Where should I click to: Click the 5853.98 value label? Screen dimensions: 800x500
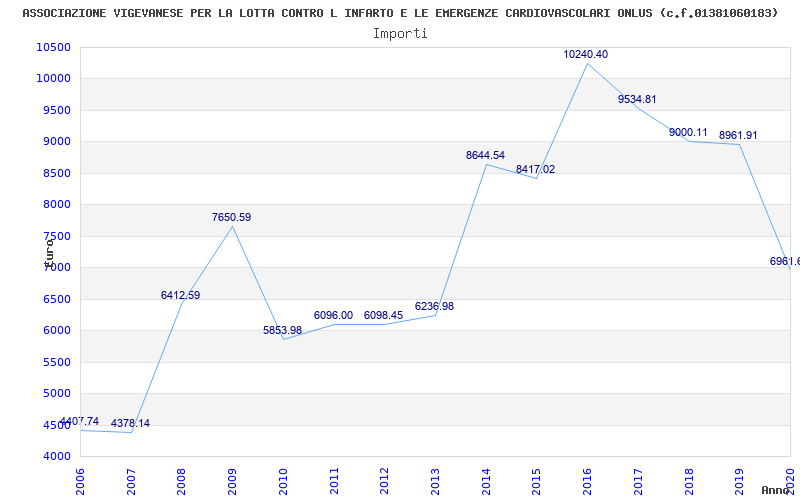(x=283, y=330)
